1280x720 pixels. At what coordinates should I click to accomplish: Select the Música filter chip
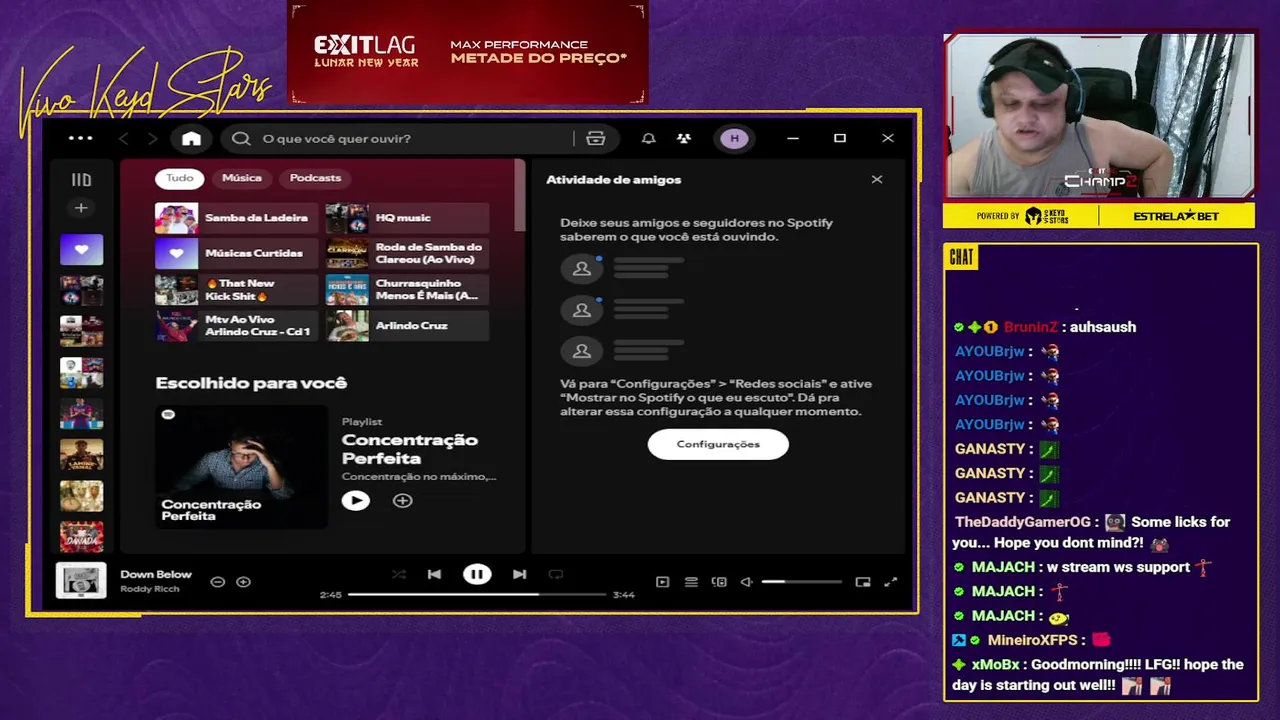[x=242, y=178]
